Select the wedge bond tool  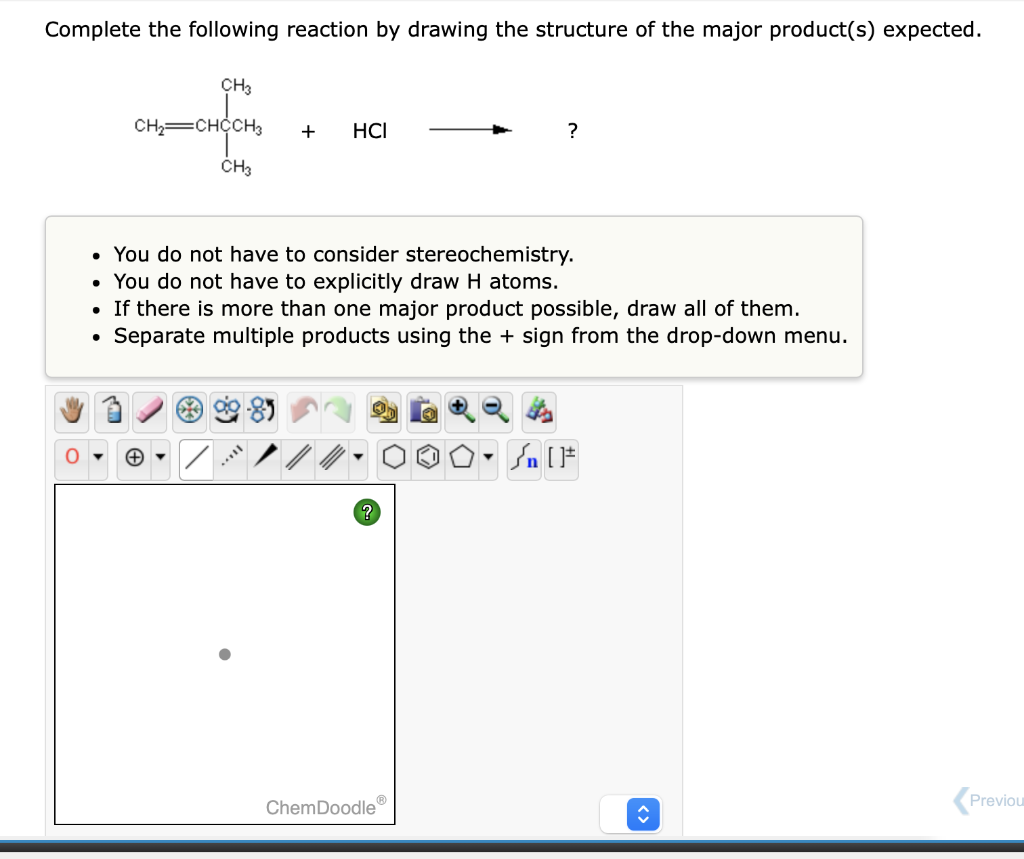pyautogui.click(x=265, y=459)
